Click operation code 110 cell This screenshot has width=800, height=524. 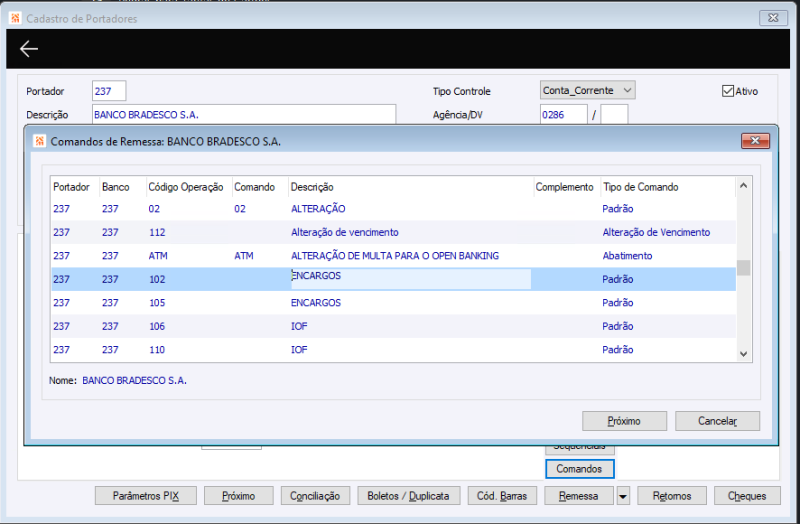point(157,350)
